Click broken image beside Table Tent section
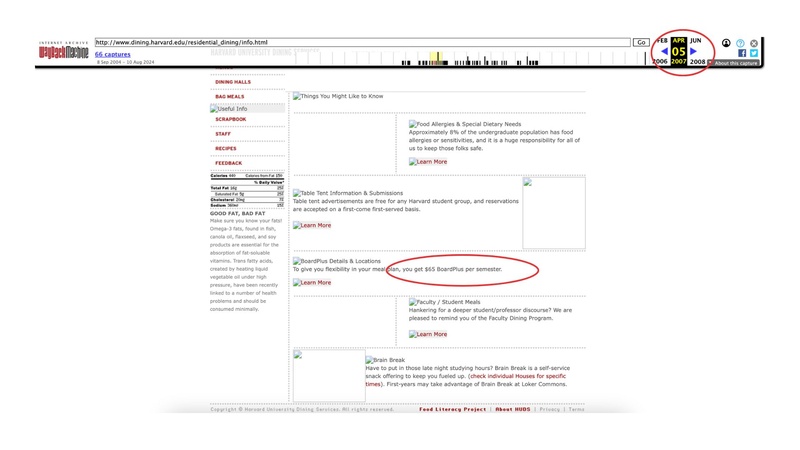Image resolution: width=800 pixels, height=450 pixels. coord(554,213)
